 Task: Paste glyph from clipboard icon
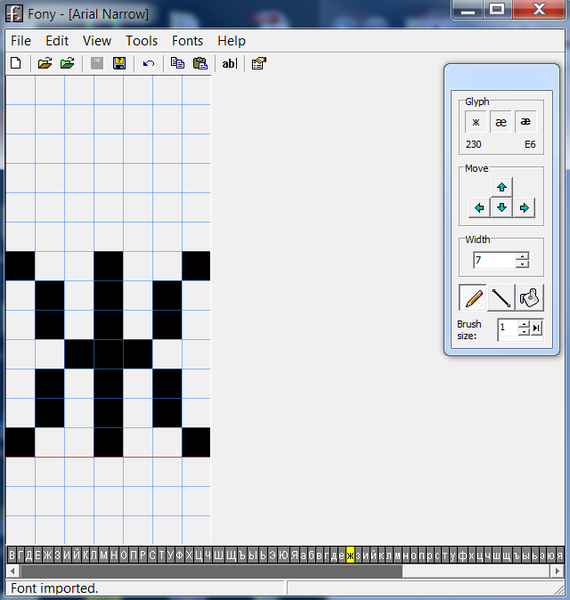pos(200,63)
